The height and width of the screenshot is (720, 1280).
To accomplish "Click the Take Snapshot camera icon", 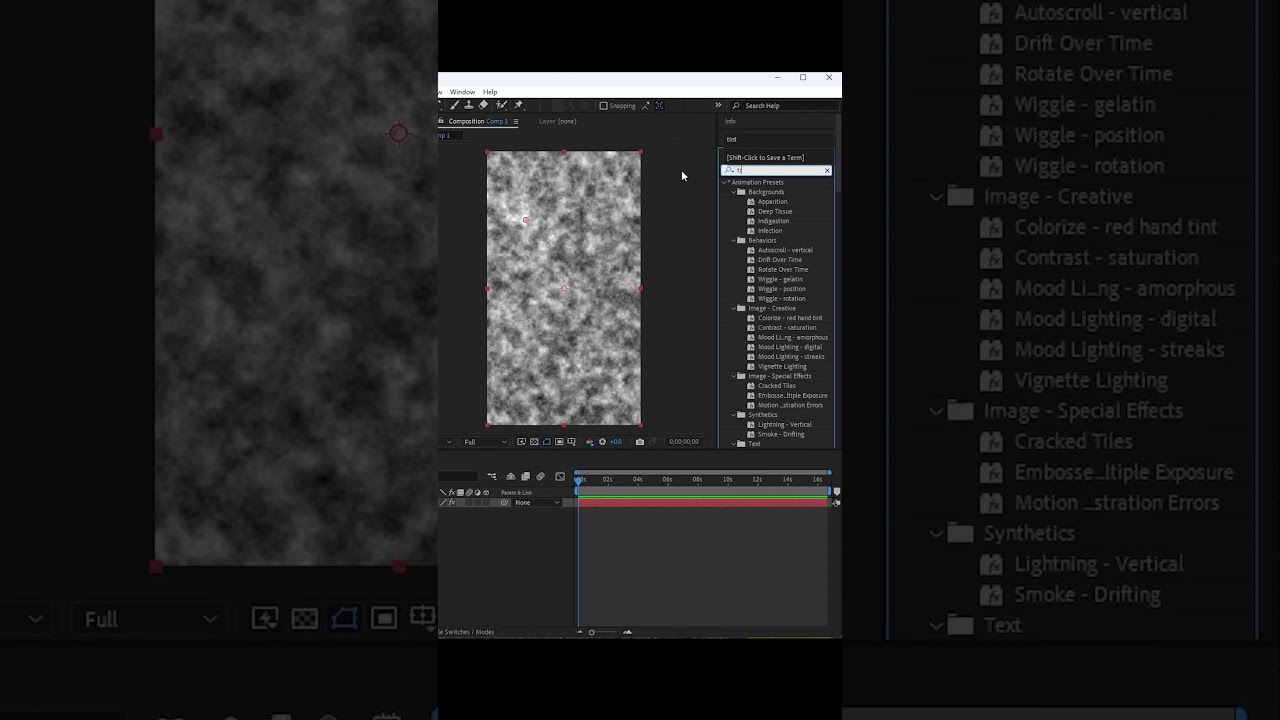I will pos(640,442).
